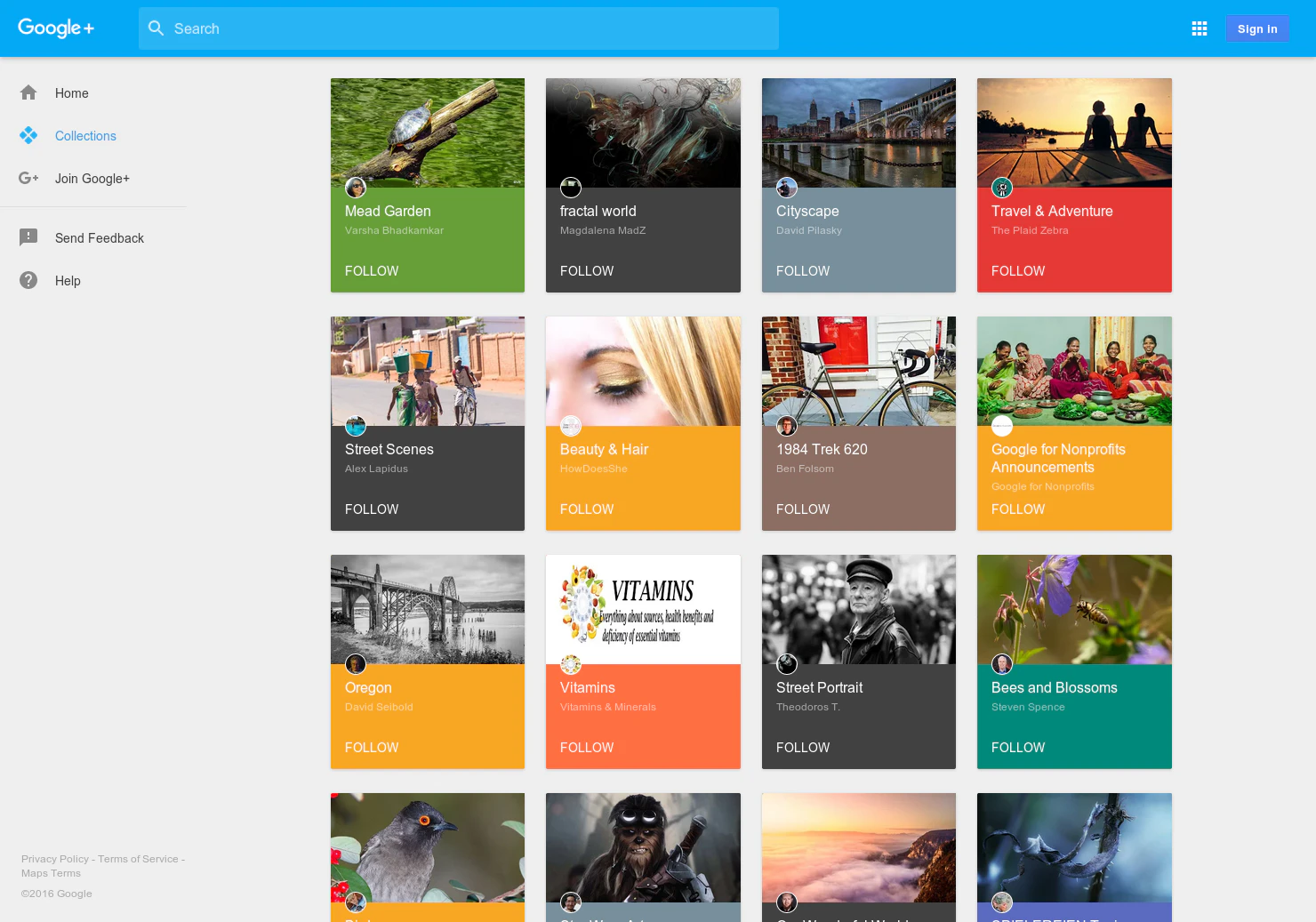Follow the Mead Garden collection
Screen dimensions: 1316x922
point(372,270)
